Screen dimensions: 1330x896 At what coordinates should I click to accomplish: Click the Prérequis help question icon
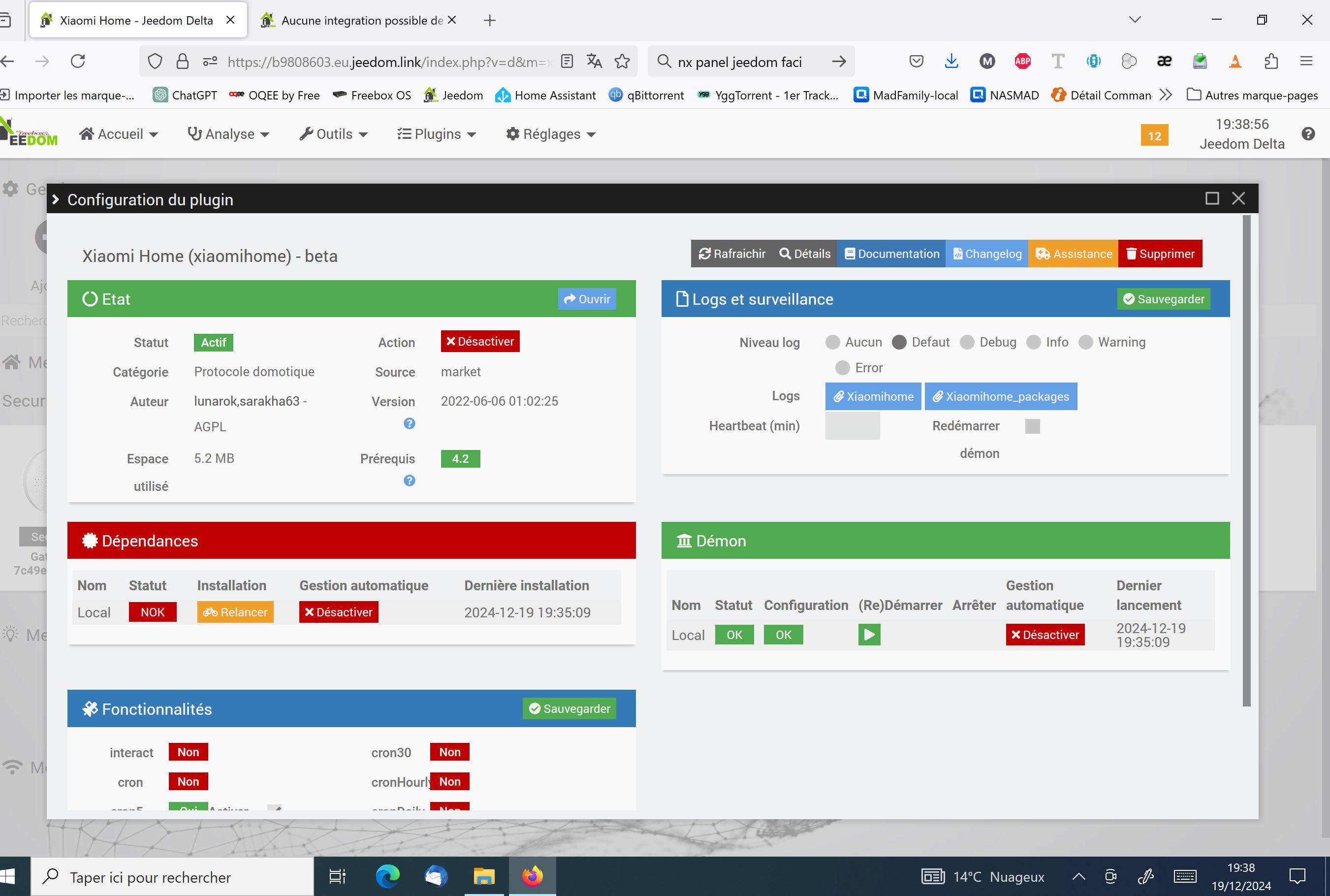409,480
